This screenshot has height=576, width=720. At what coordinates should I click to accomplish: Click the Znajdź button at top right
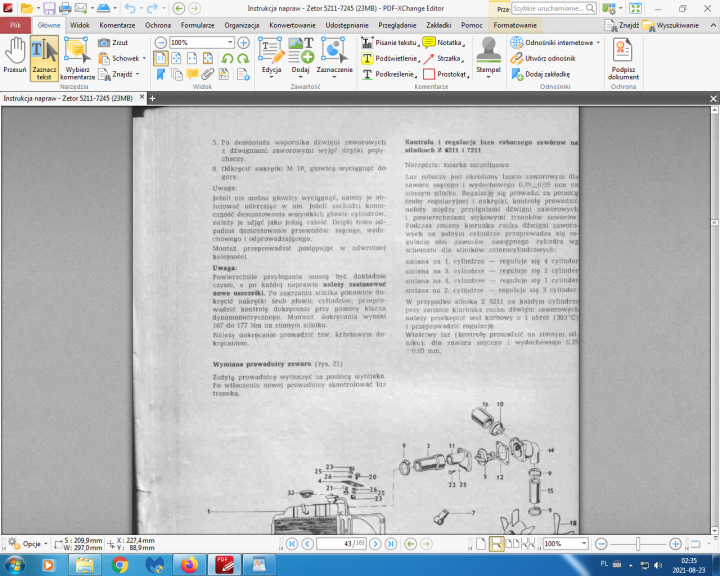622,23
